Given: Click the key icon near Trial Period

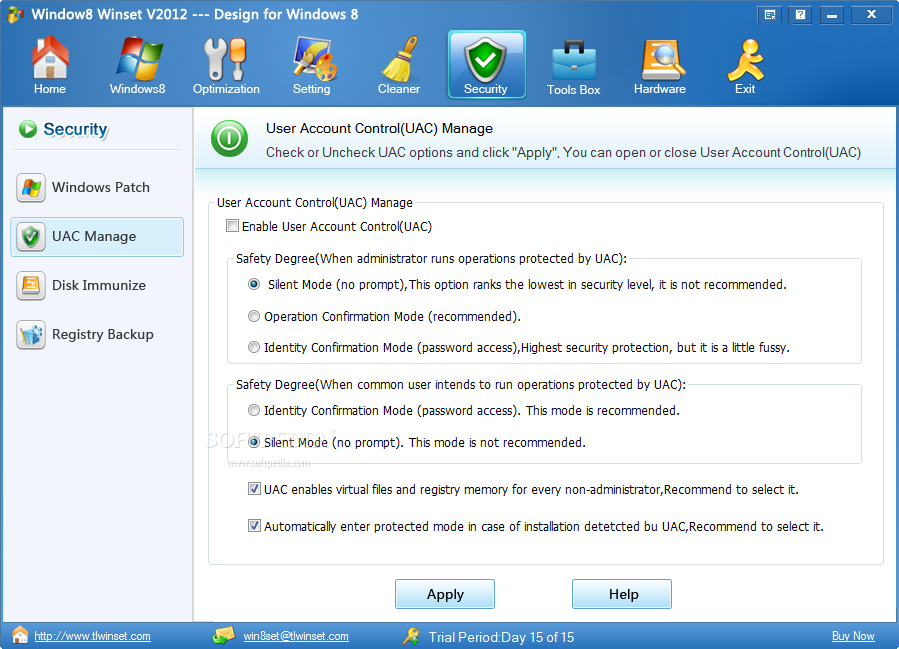Looking at the screenshot, I should coord(411,636).
